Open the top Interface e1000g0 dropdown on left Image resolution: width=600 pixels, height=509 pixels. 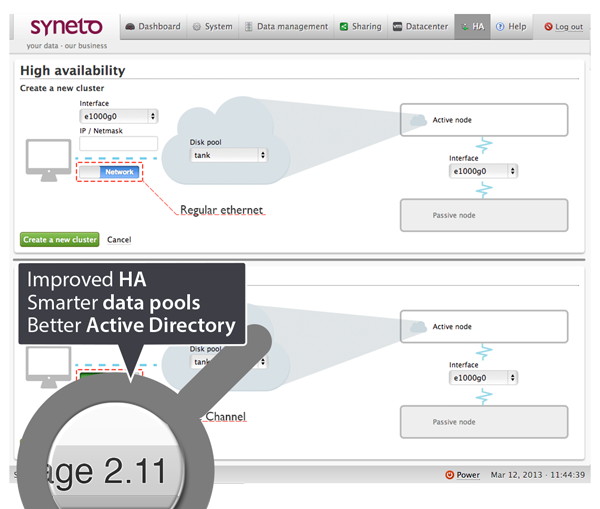click(x=119, y=116)
